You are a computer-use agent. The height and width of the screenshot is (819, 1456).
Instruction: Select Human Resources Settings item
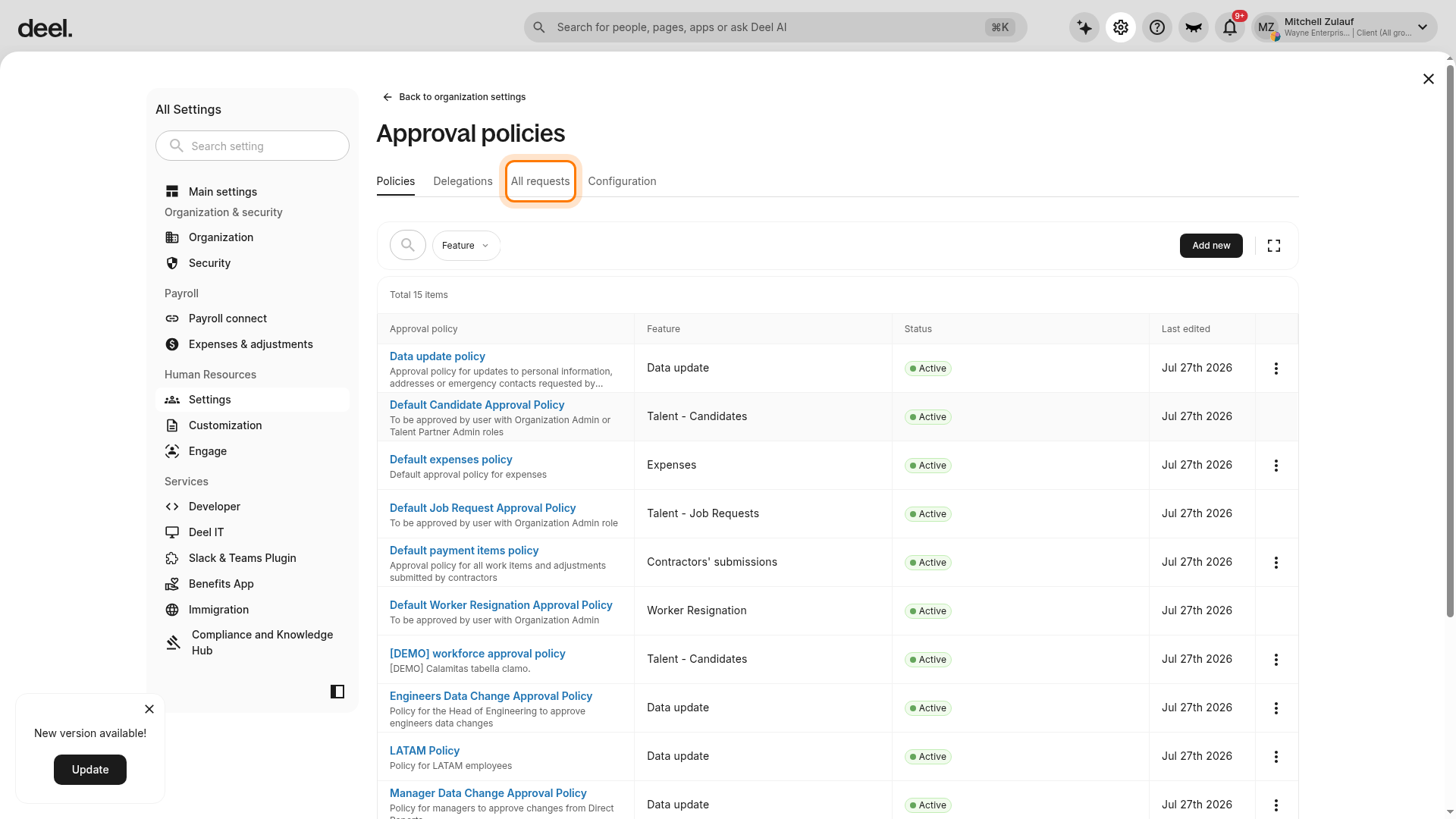[253, 400]
